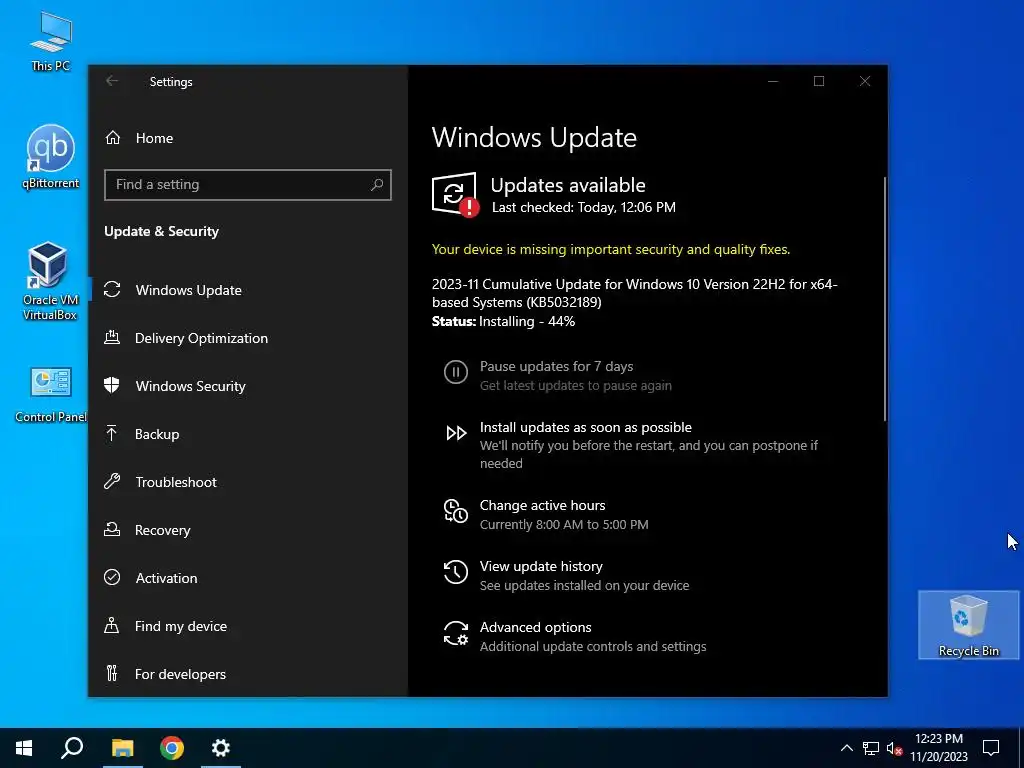
Task: Click View update history
Action: (x=541, y=566)
